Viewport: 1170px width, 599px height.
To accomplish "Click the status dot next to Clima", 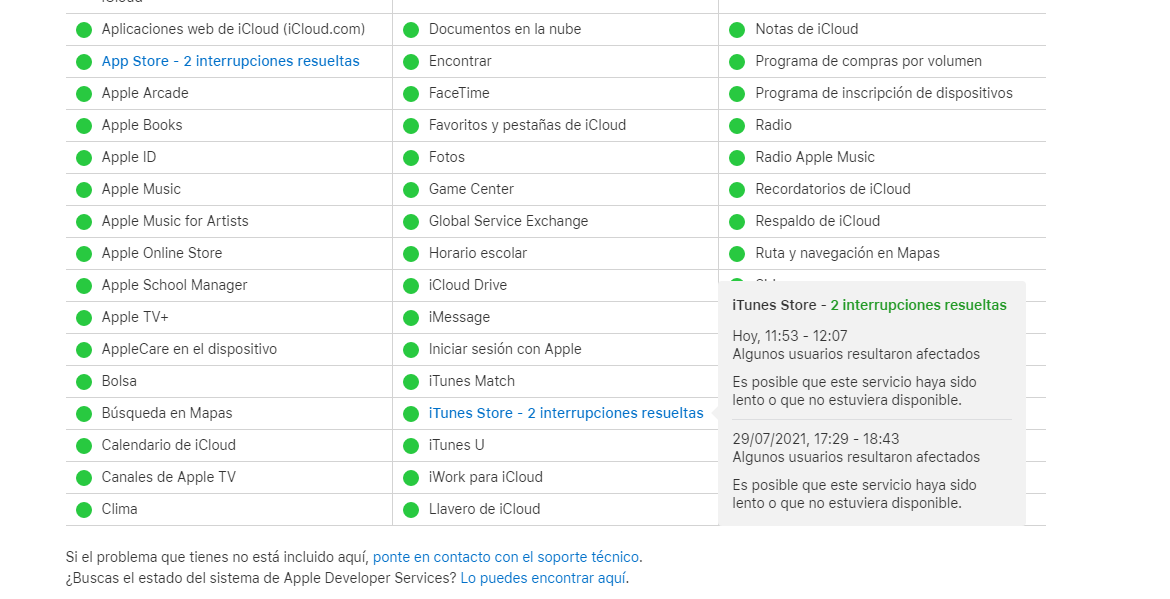I will (x=84, y=510).
